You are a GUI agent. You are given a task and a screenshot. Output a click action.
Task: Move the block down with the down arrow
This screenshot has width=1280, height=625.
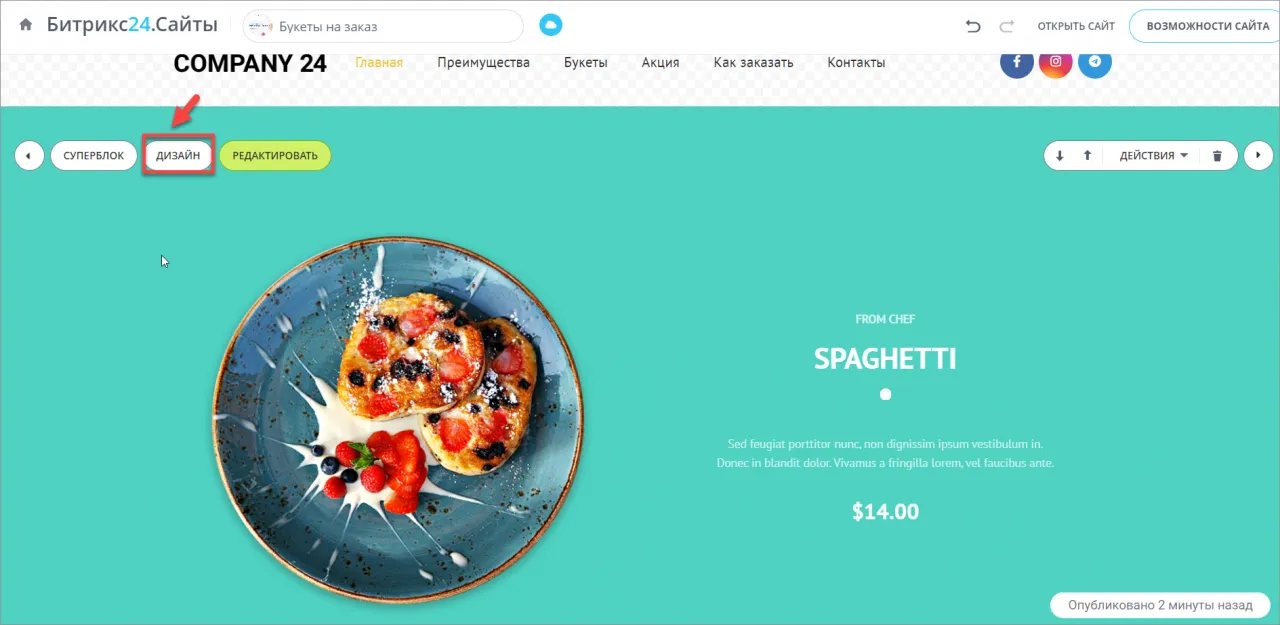coord(1060,156)
